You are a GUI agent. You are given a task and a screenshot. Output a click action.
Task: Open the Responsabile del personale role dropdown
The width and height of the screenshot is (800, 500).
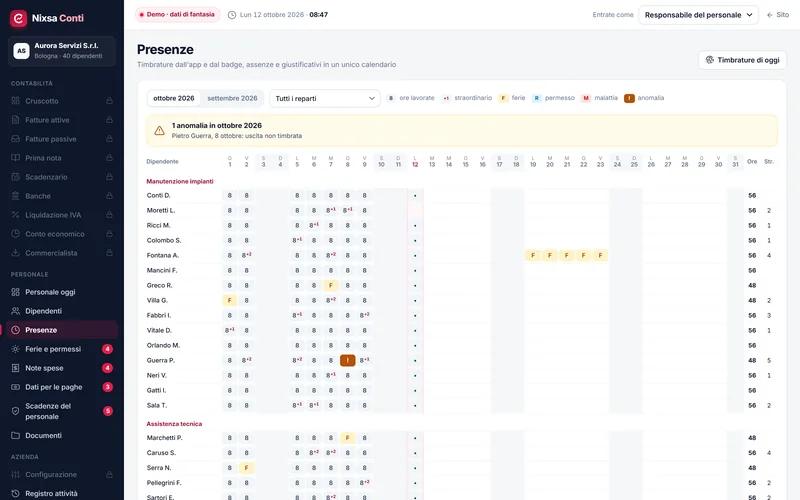click(698, 15)
